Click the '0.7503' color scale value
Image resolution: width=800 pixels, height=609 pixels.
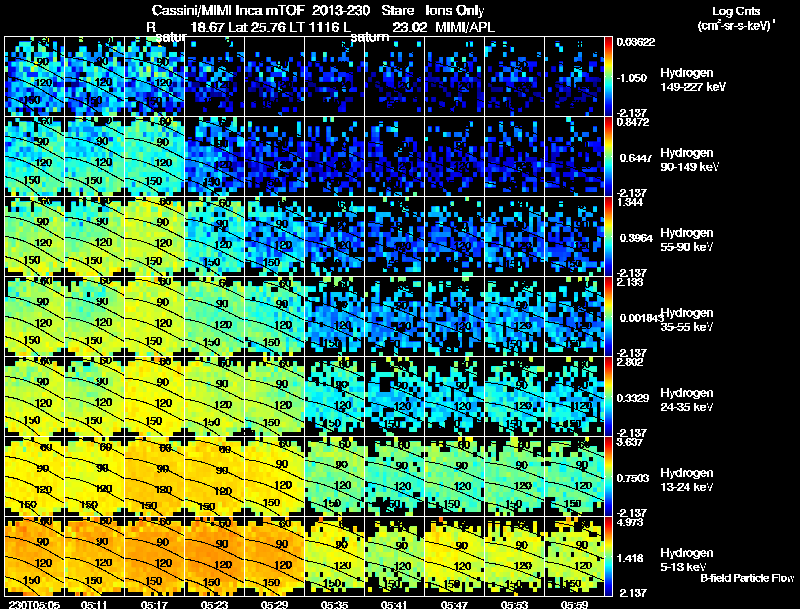(633, 478)
